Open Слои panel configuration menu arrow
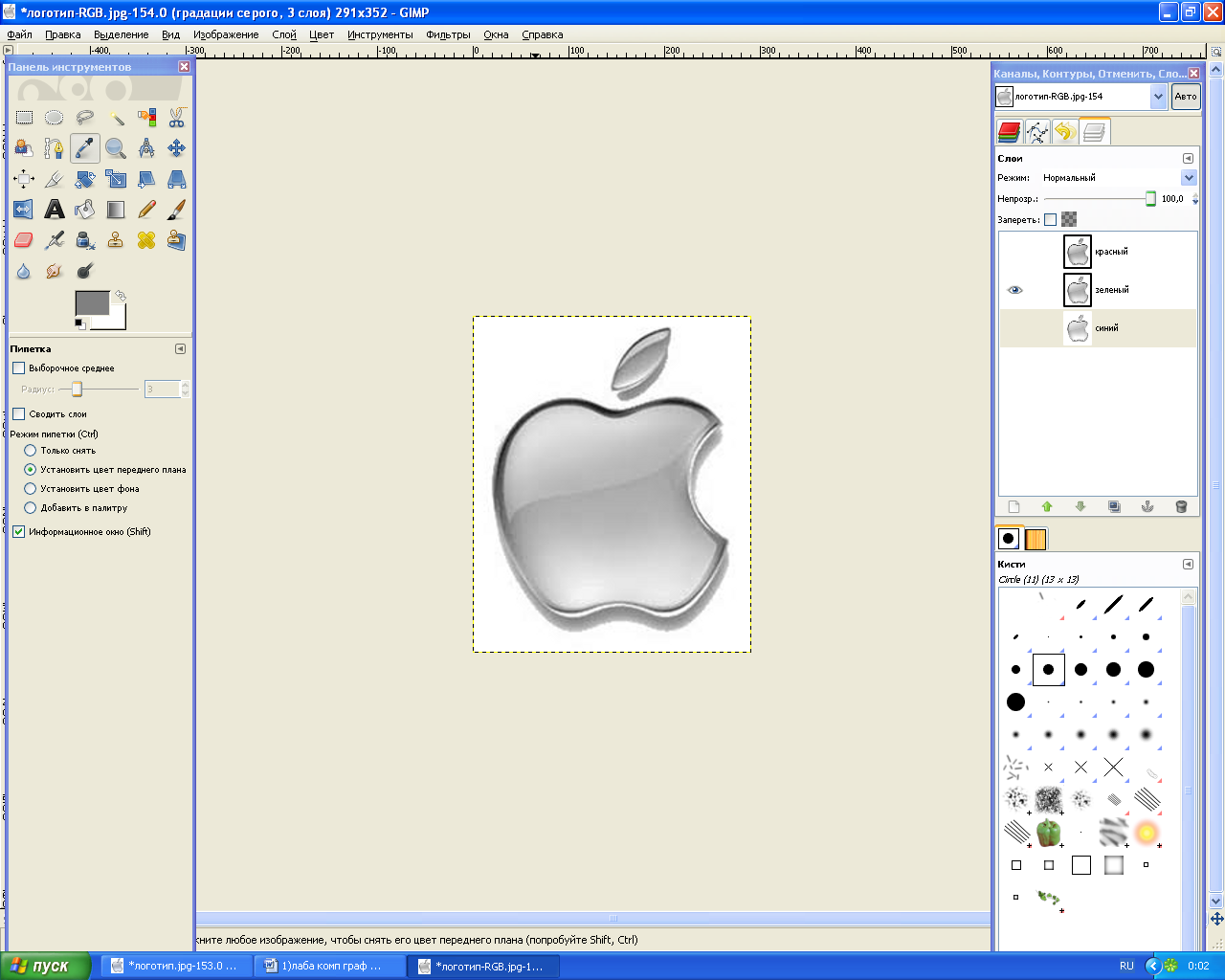The width and height of the screenshot is (1225, 980). [1188, 158]
